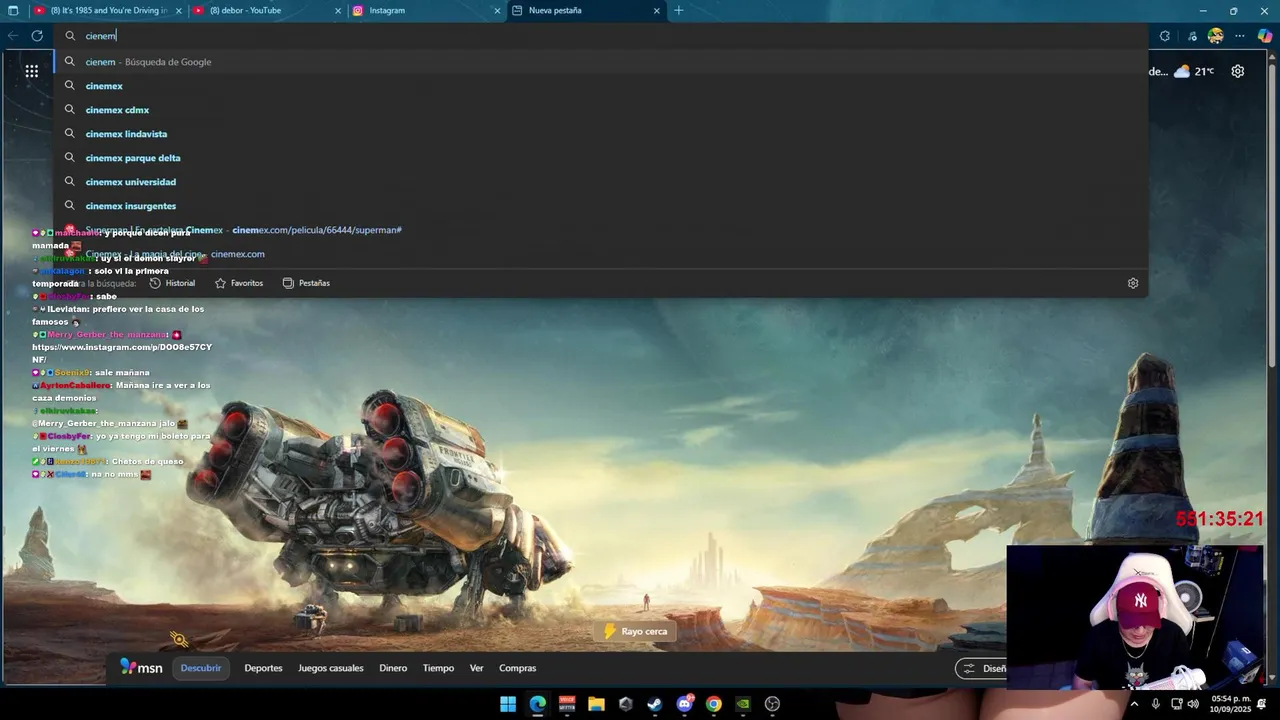Filter search by Pestañas
Viewport: 1280px width, 720px height.
(306, 283)
